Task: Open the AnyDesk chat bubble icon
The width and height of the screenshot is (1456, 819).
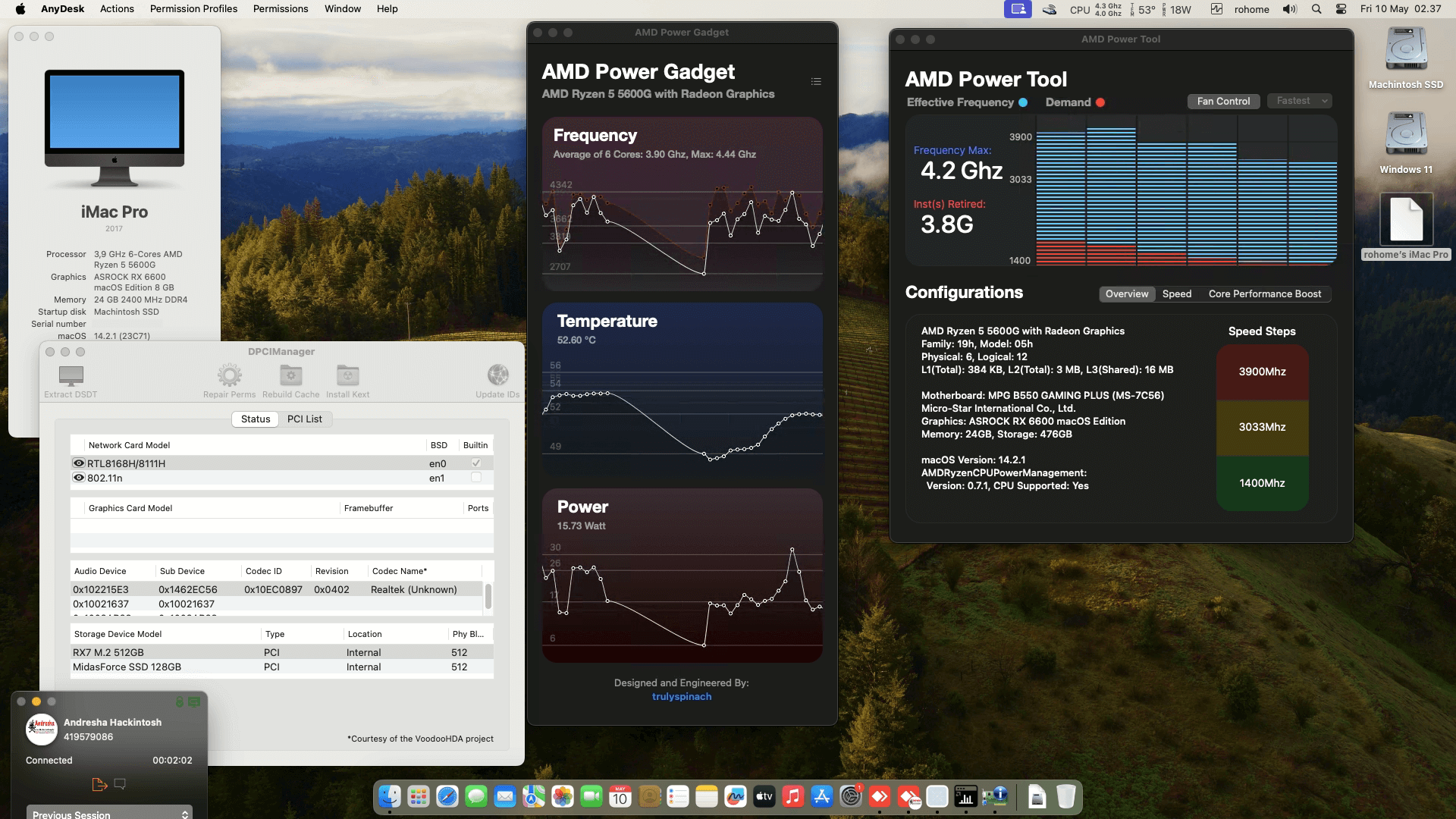Action: pos(120,784)
